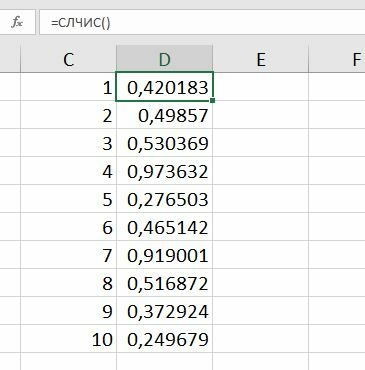Select cell with value 0,276503
This screenshot has height=370, width=365.
[x=165, y=198]
